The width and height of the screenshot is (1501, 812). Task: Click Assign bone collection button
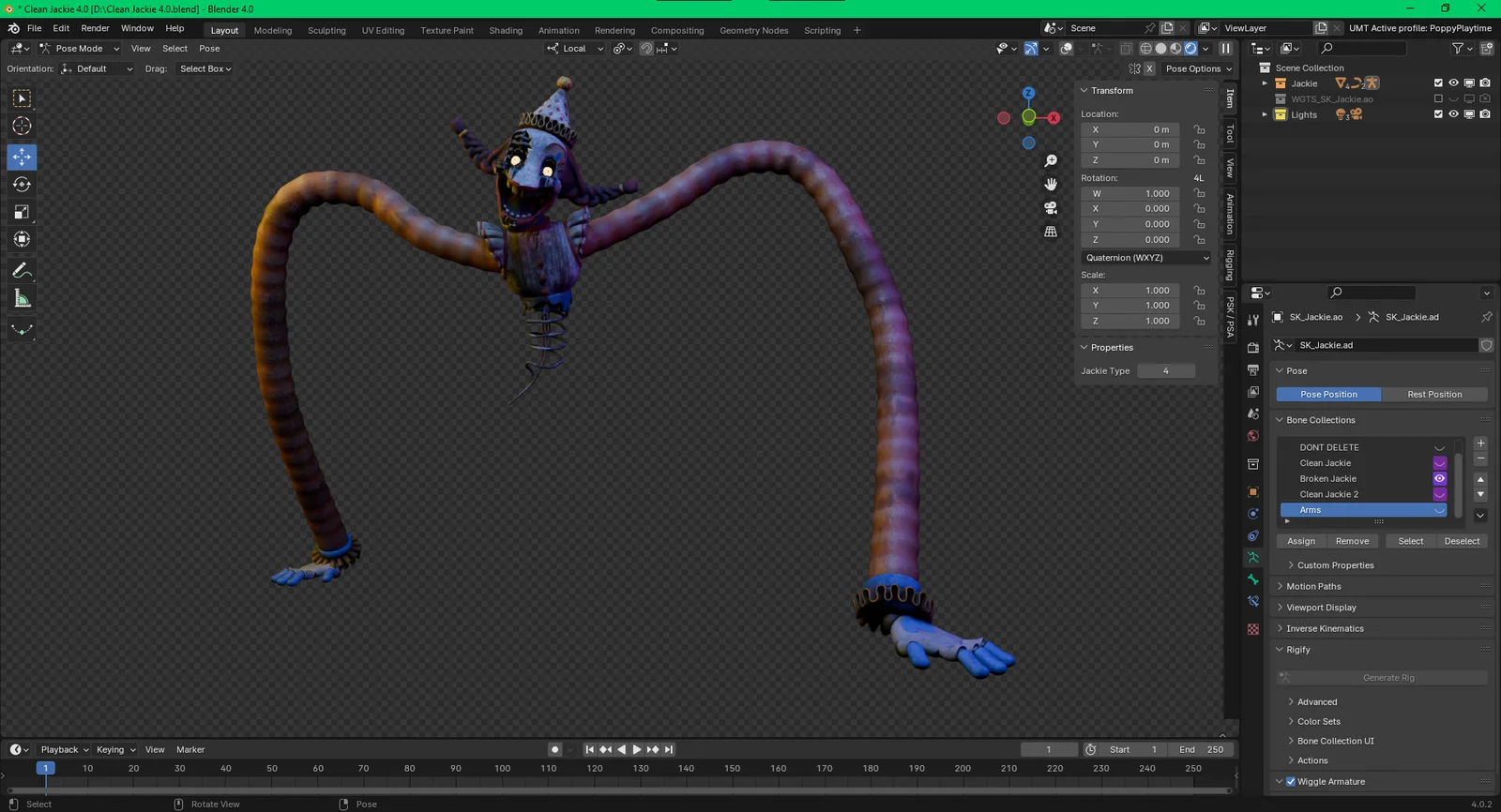pos(1301,541)
